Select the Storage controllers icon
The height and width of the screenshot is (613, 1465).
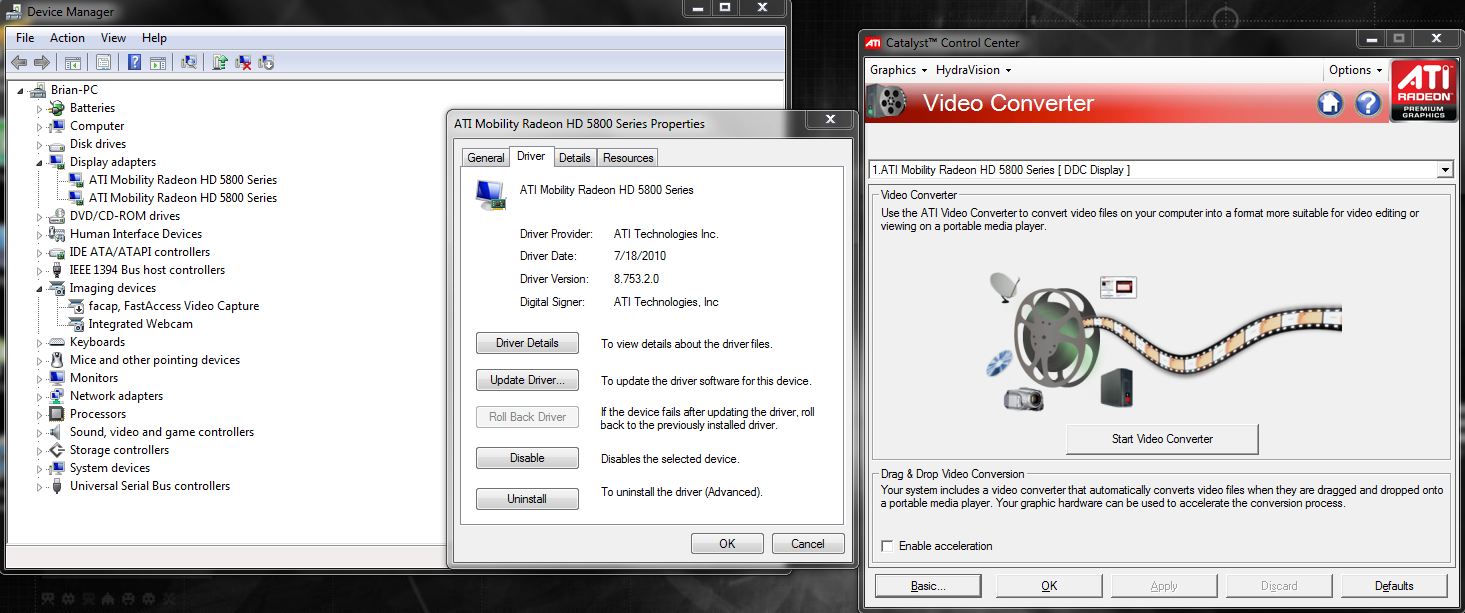(x=57, y=450)
